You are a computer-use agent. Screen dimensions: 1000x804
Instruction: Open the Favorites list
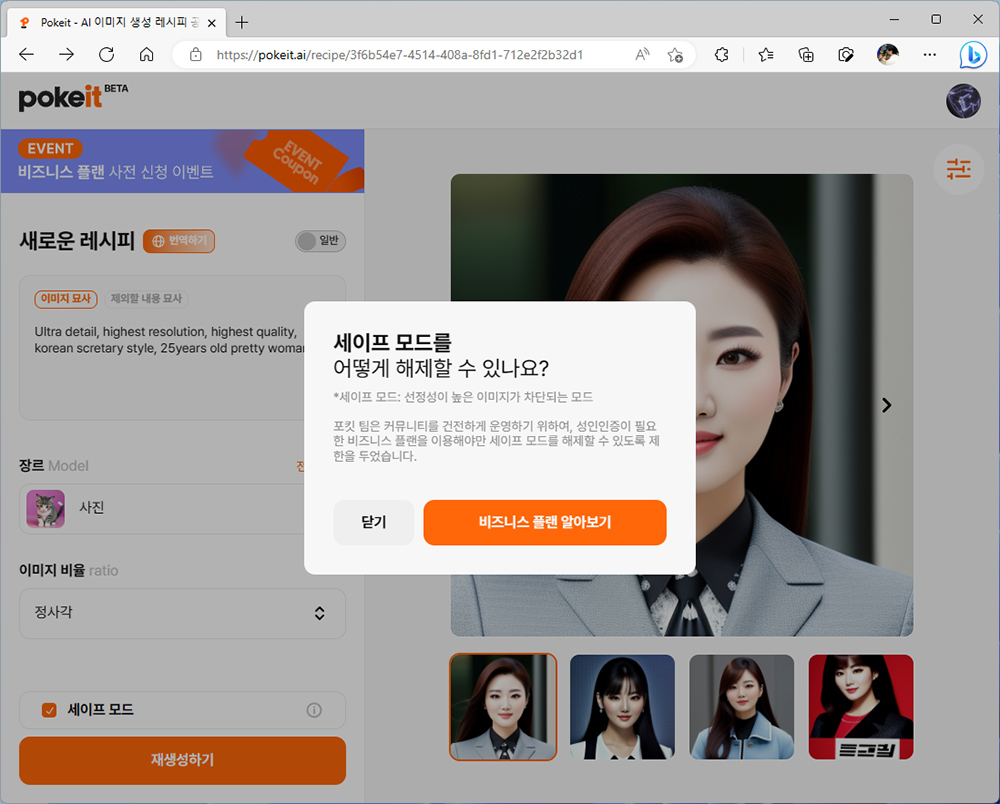766,55
